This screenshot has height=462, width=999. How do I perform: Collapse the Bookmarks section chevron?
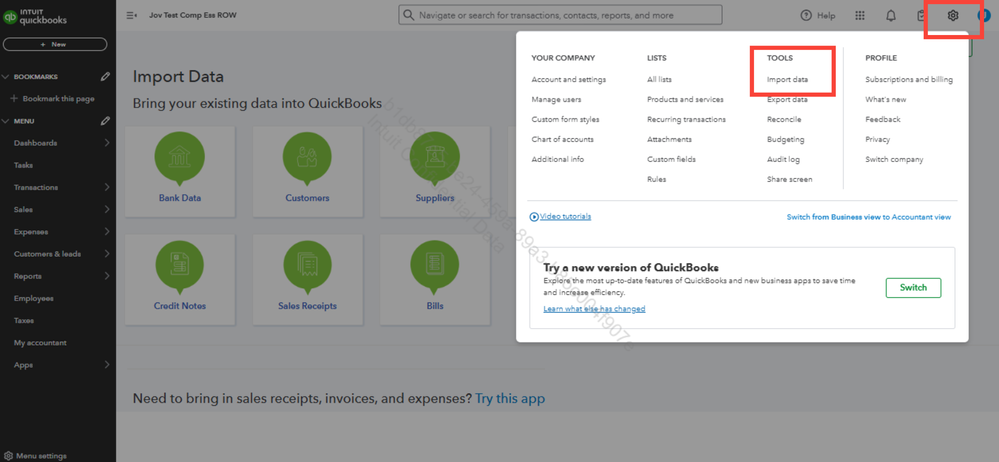(x=5, y=77)
